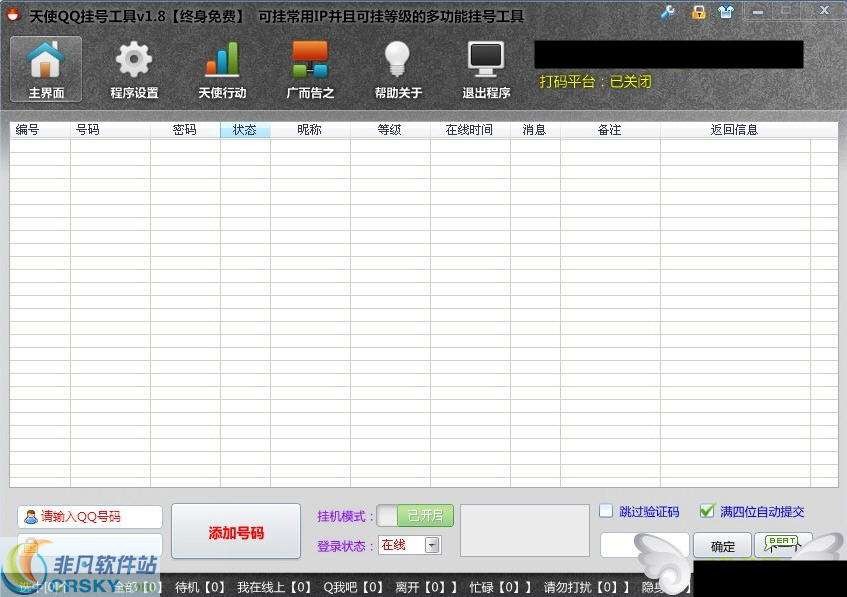Image resolution: width=847 pixels, height=597 pixels.
Task: Expand the 登录状态 在线 dropdown
Action: 432,545
